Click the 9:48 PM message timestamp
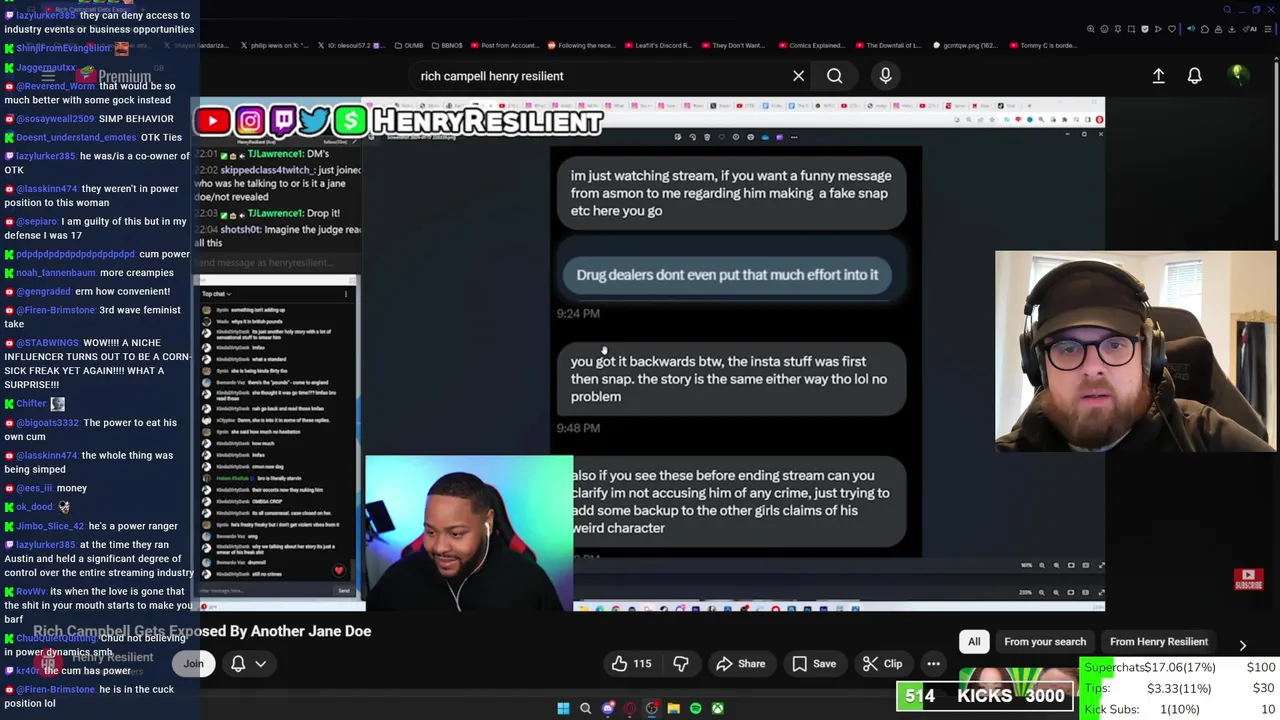The width and height of the screenshot is (1280, 720). click(578, 428)
